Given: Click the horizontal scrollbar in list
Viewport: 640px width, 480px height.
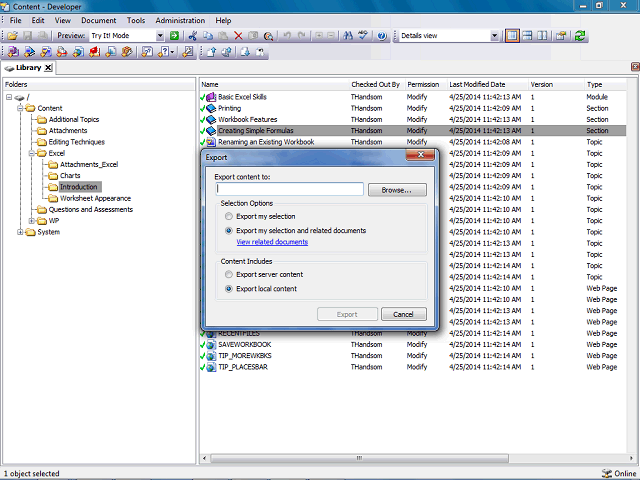Looking at the screenshot, I should pyautogui.click(x=359, y=458).
